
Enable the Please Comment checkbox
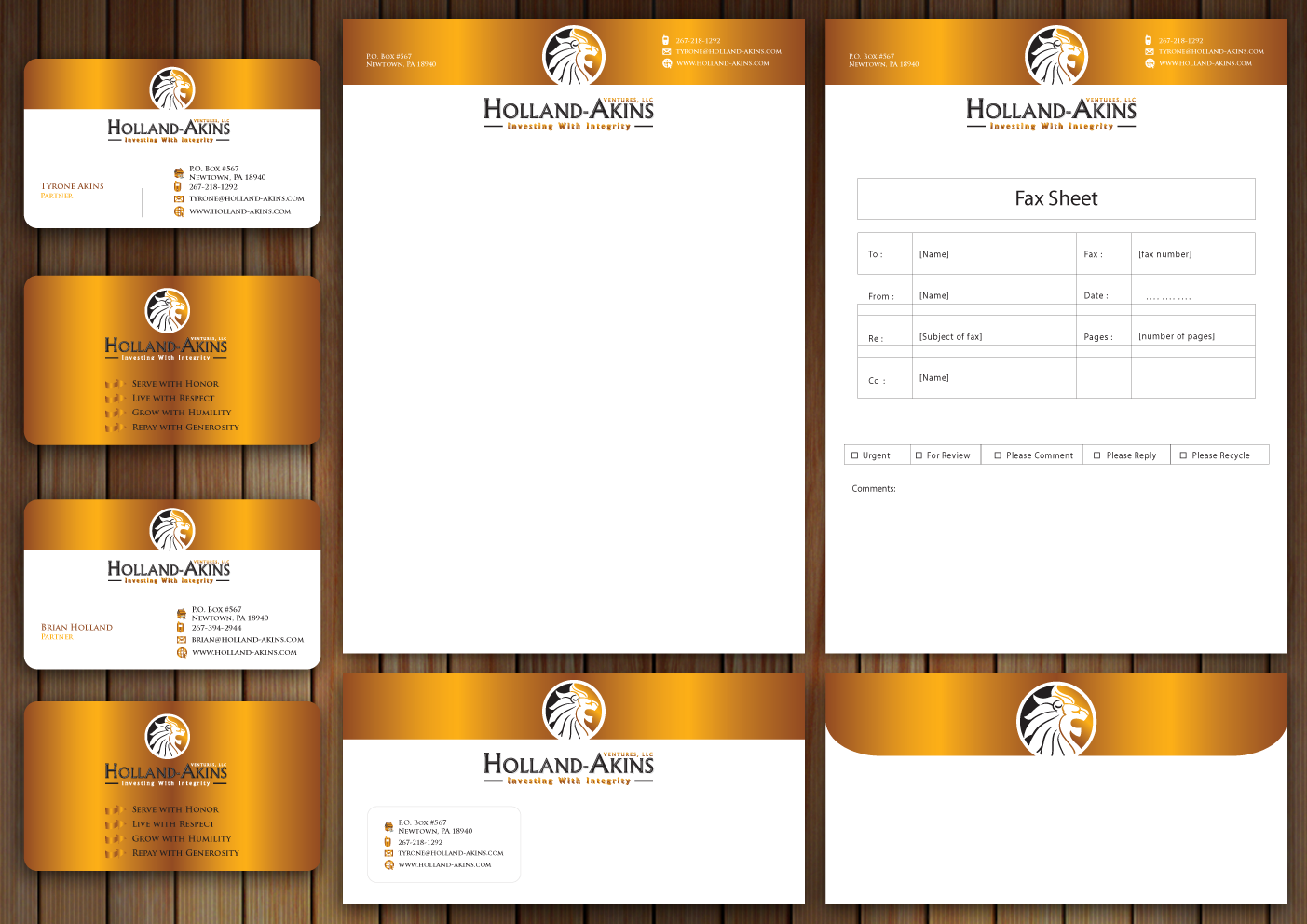[998, 455]
